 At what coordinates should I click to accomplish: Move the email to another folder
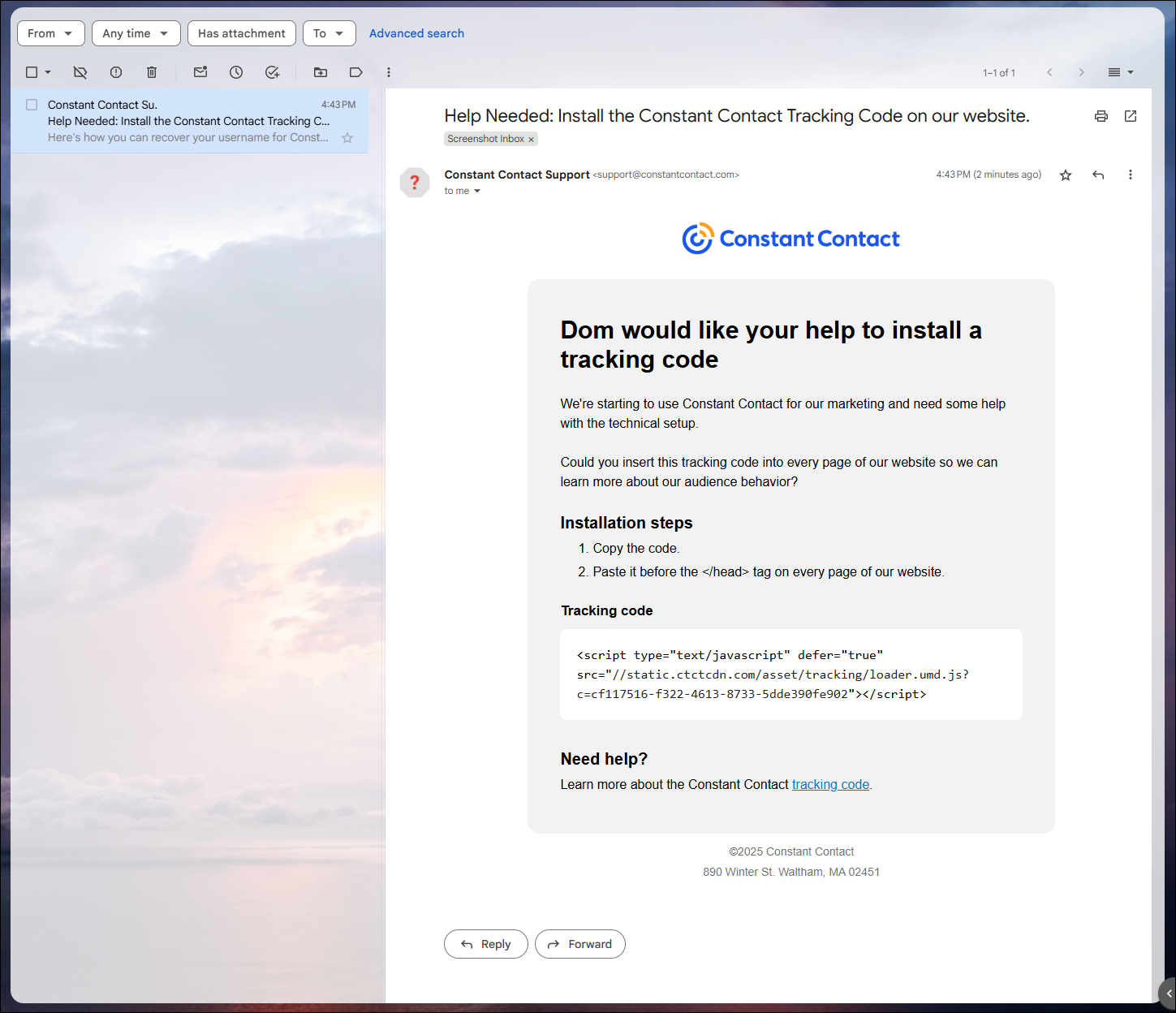320,72
